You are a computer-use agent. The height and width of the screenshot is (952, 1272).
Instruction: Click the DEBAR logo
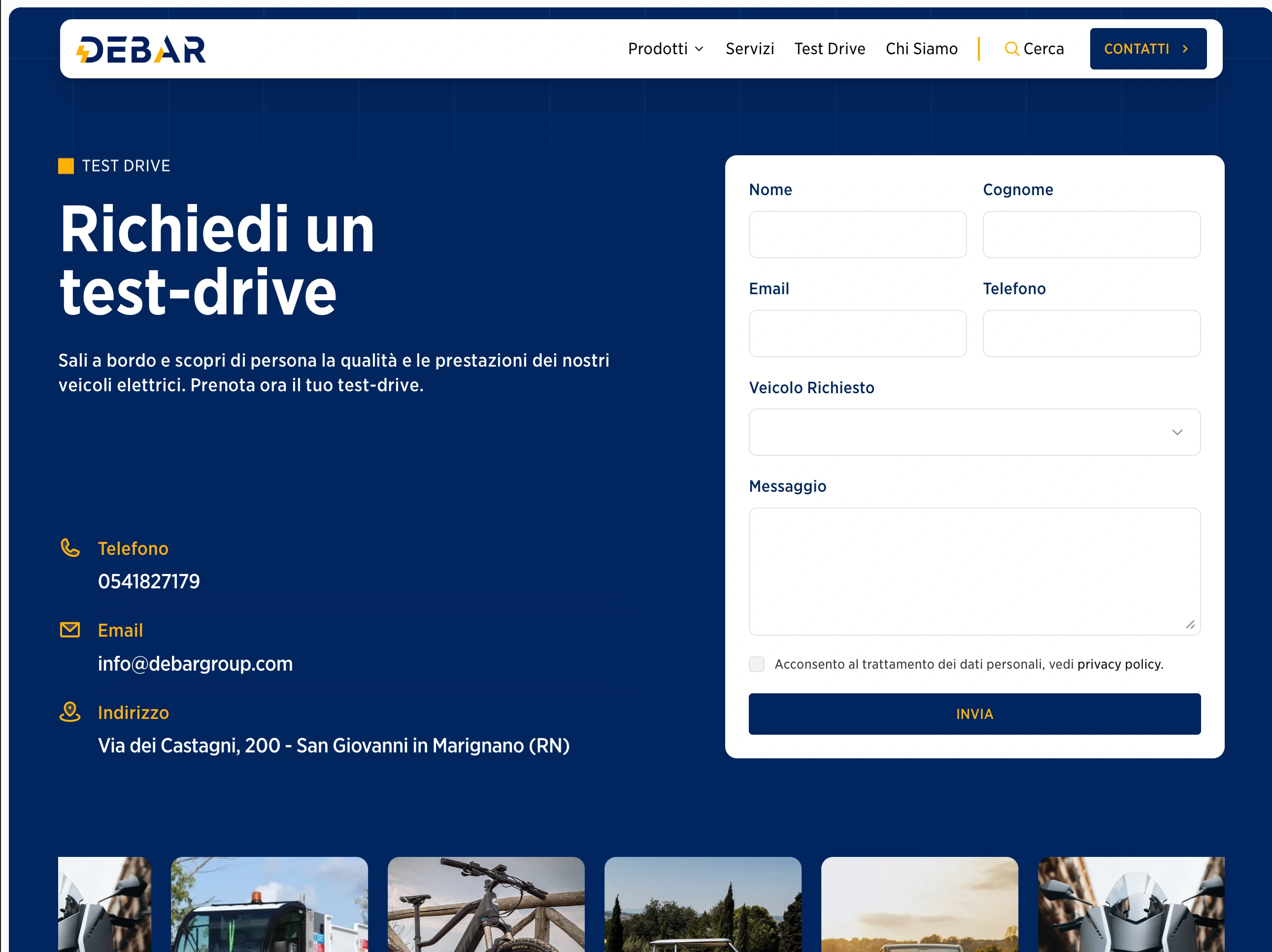[141, 49]
